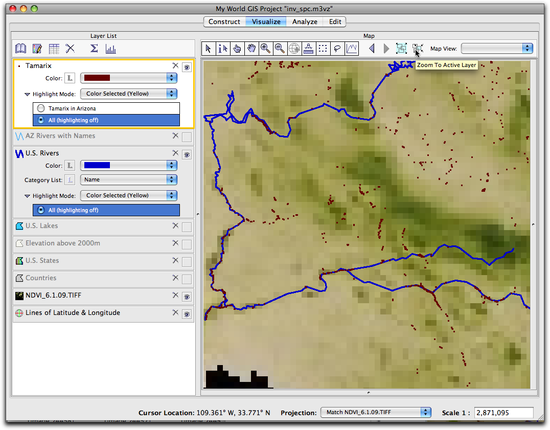Open Tamarix Color dropdown
This screenshot has width=550, height=430.
coord(129,78)
